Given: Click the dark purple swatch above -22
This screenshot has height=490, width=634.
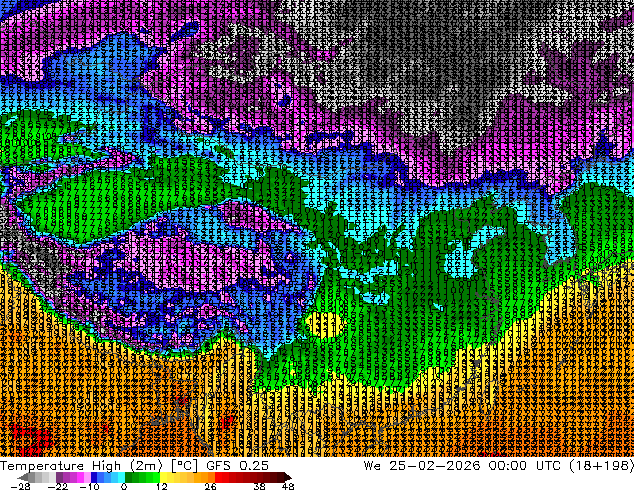Looking at the screenshot, I should [59, 477].
